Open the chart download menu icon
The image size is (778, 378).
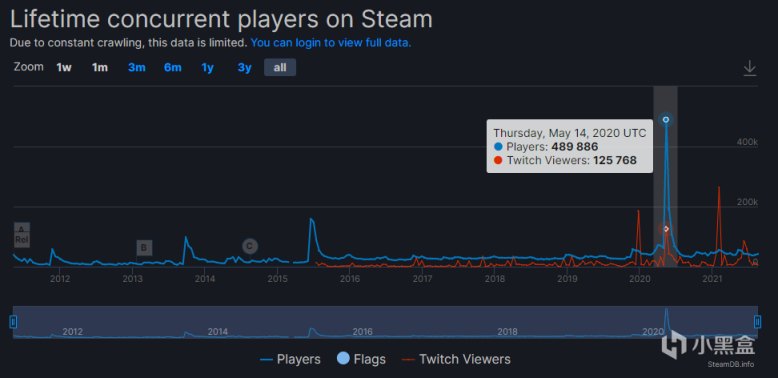[749, 68]
